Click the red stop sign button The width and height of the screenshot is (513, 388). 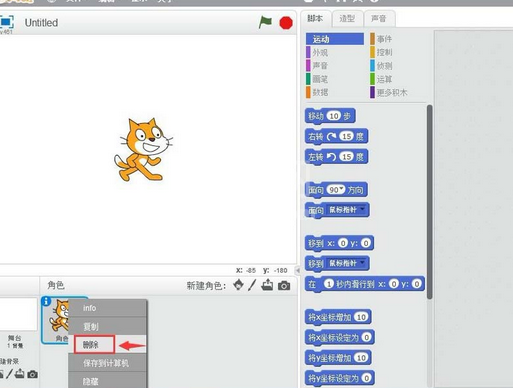coord(286,23)
